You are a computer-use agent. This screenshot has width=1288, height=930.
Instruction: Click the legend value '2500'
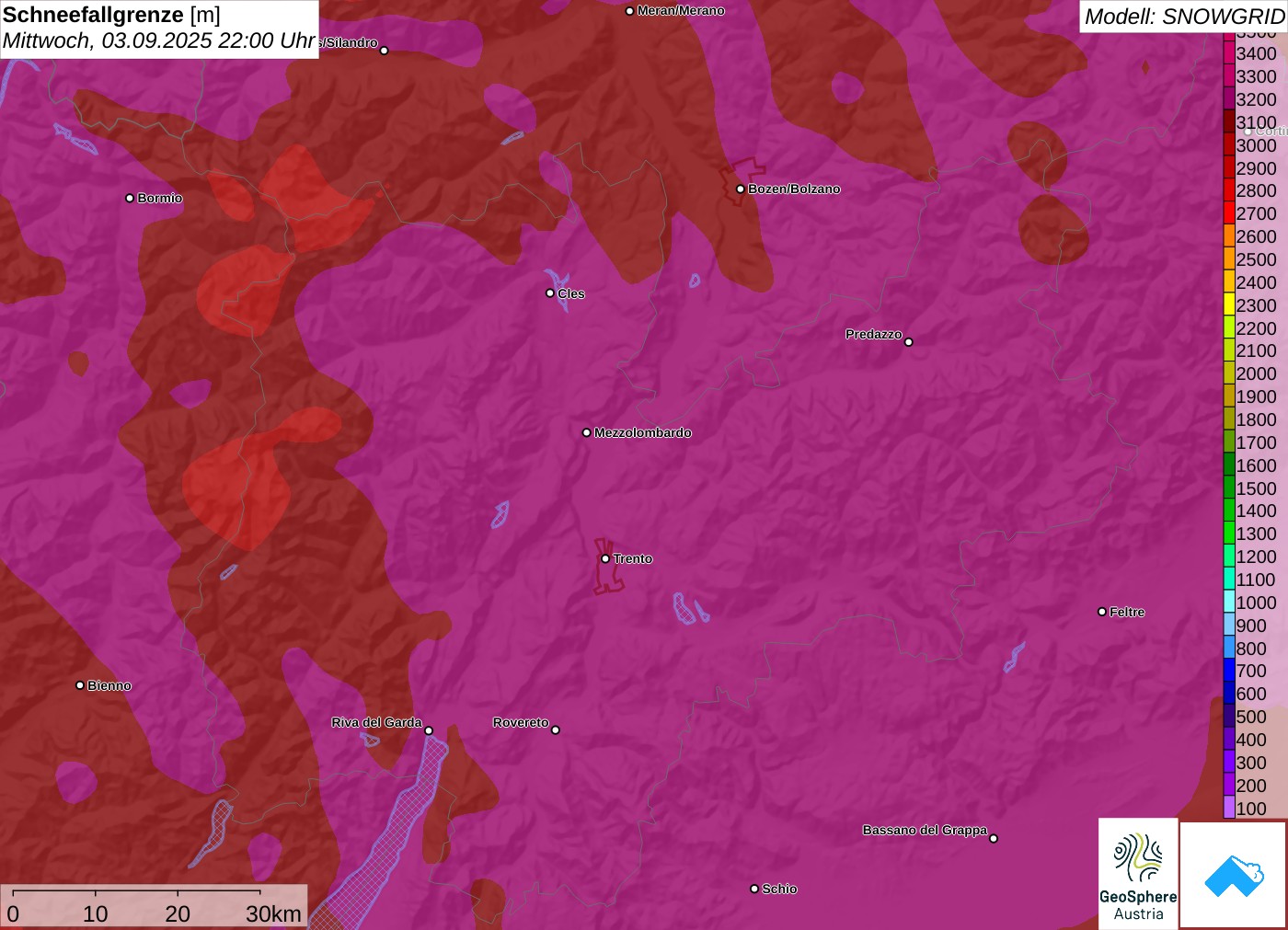pyautogui.click(x=1256, y=259)
